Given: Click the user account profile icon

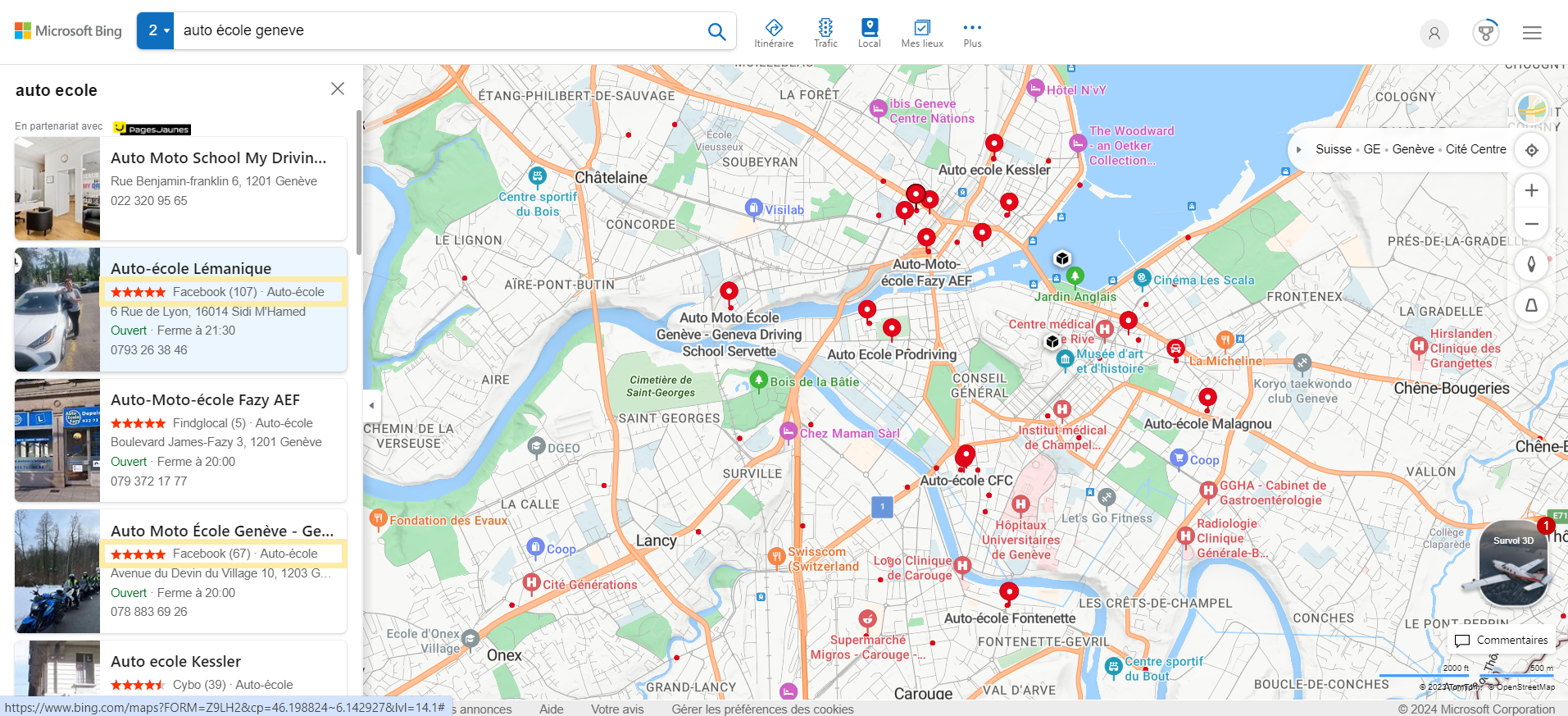Looking at the screenshot, I should [1434, 33].
